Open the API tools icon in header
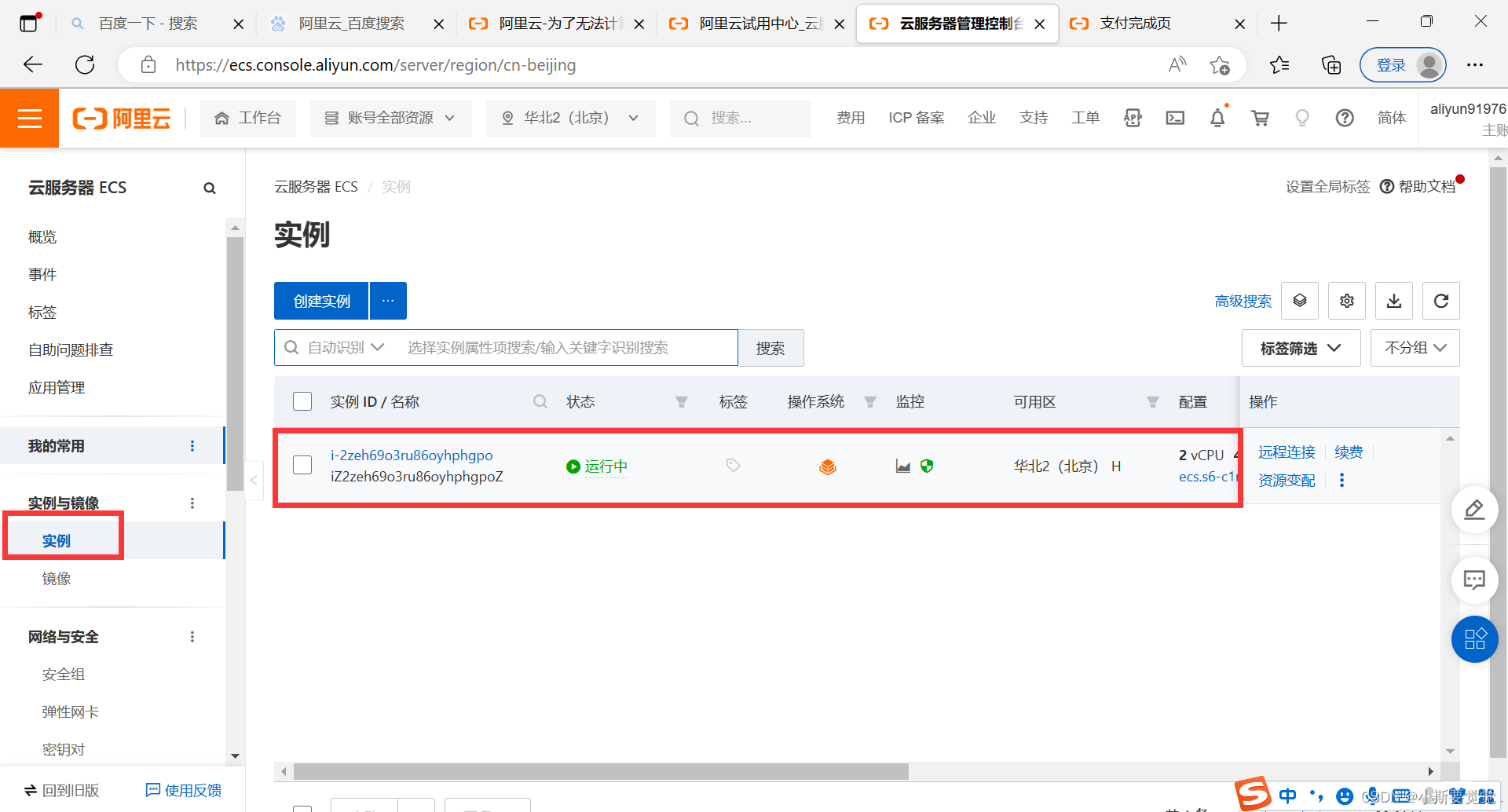 coord(1133,118)
